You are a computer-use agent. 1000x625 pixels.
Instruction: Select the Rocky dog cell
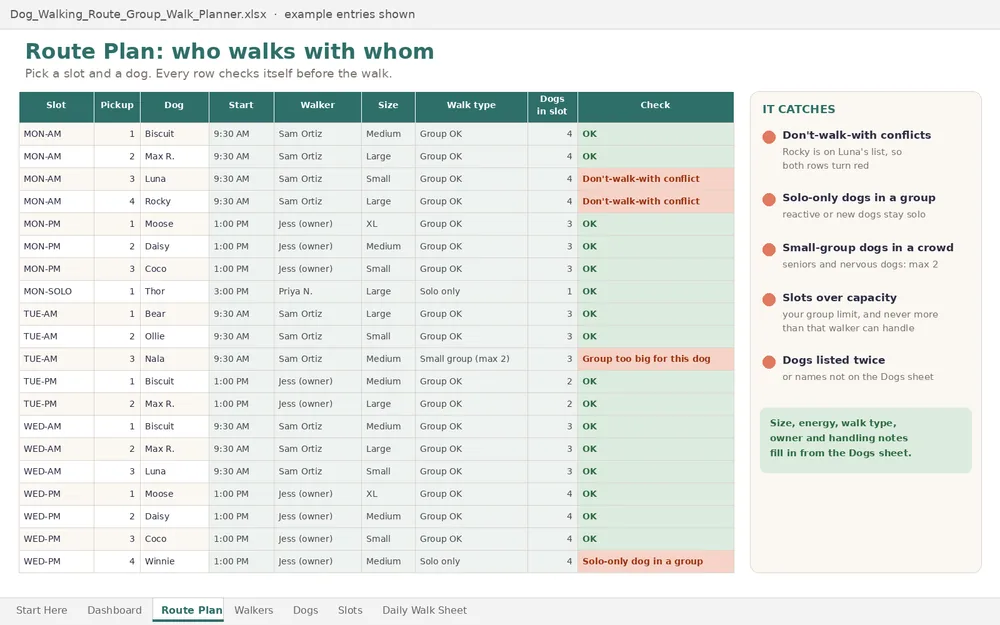pyautogui.click(x=174, y=202)
